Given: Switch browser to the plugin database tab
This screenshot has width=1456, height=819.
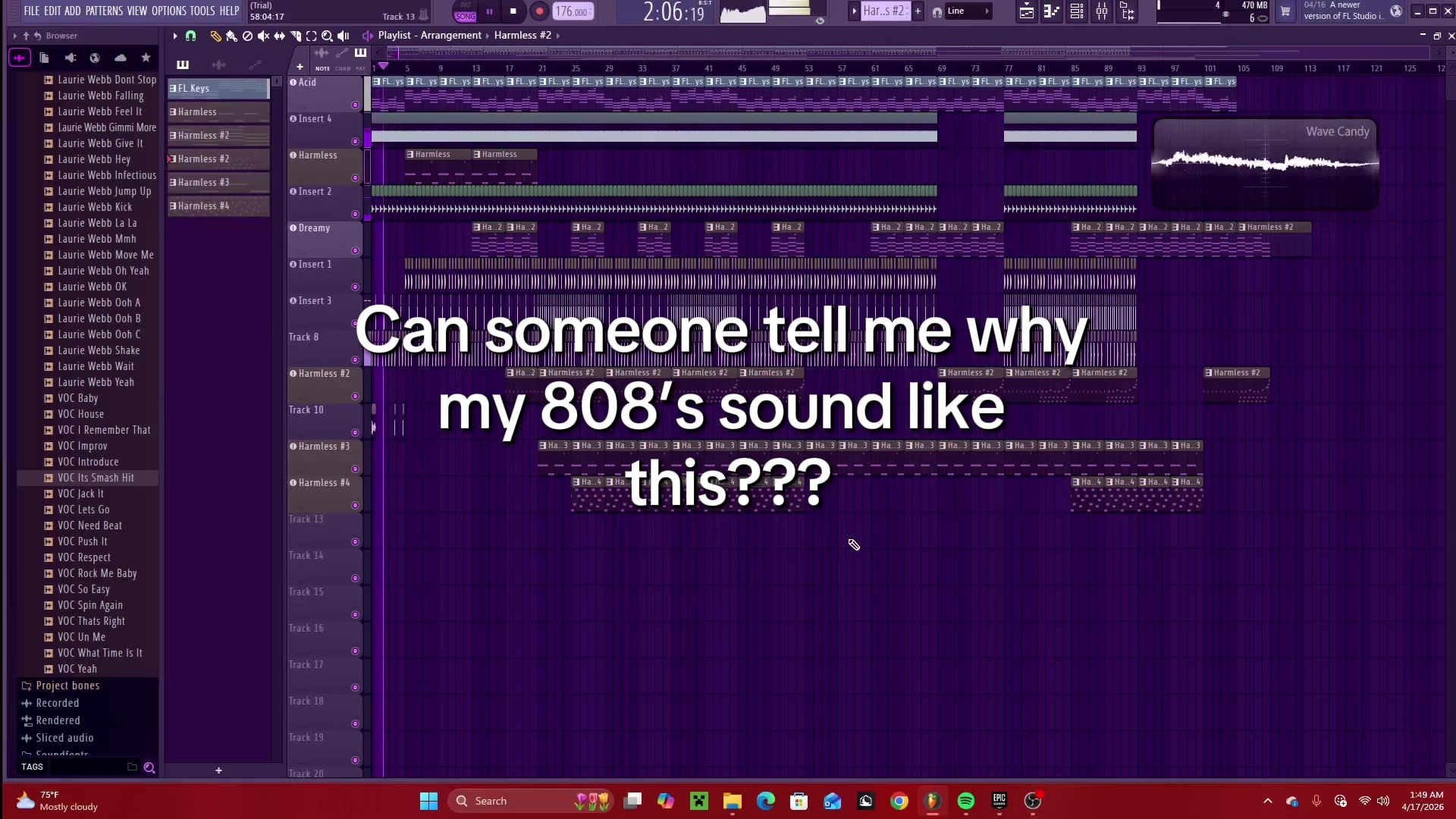Looking at the screenshot, I should (x=70, y=58).
